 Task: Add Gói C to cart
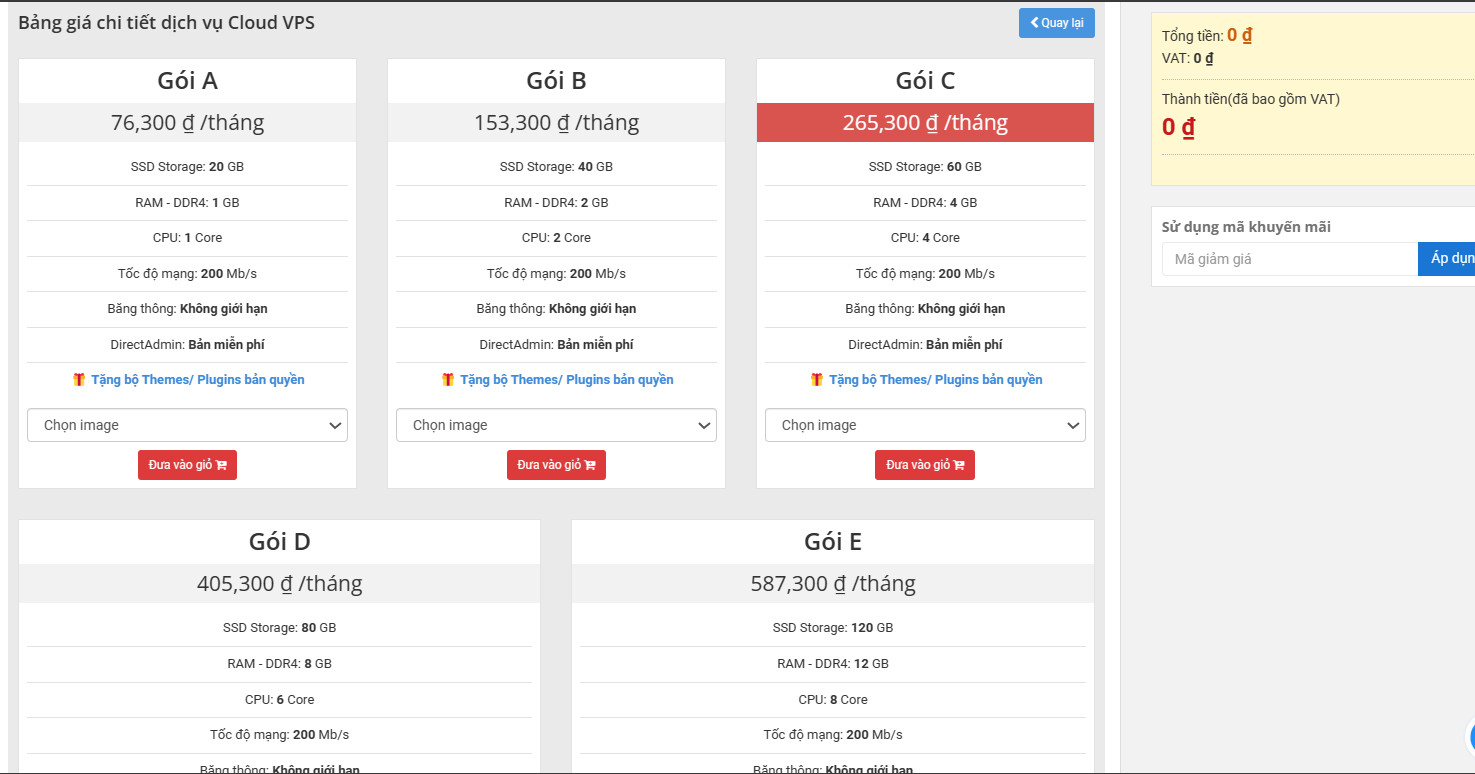pyautogui.click(x=925, y=465)
